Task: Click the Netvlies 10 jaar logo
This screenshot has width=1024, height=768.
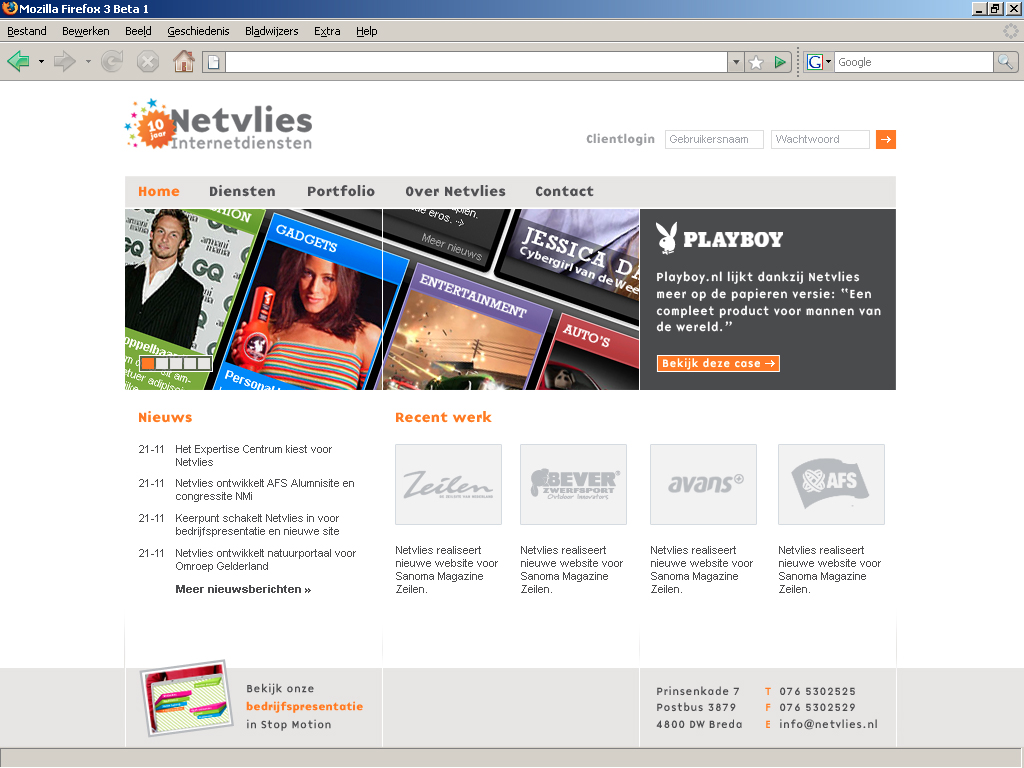Action: tap(218, 124)
